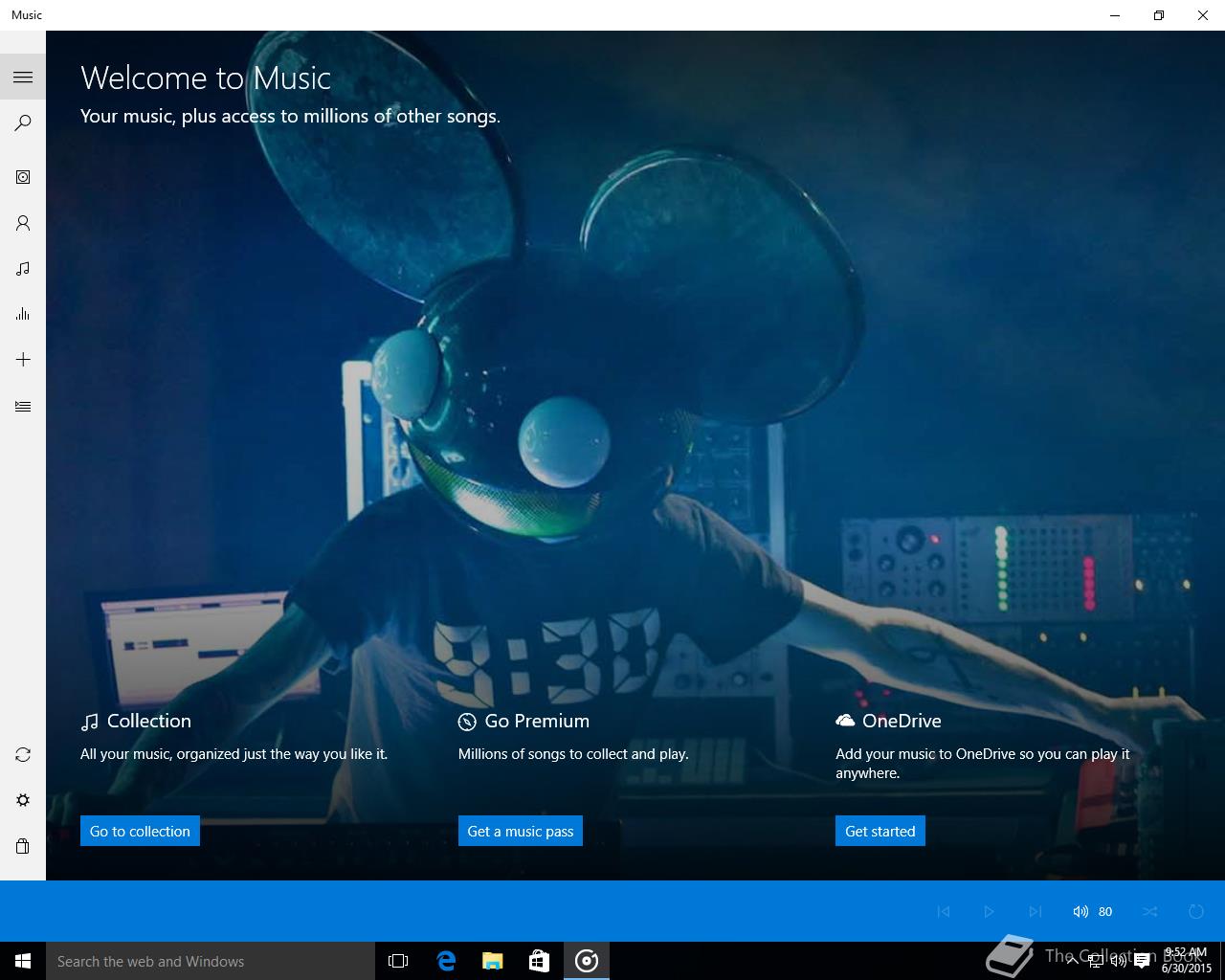Click the Go to collection button

click(x=140, y=831)
